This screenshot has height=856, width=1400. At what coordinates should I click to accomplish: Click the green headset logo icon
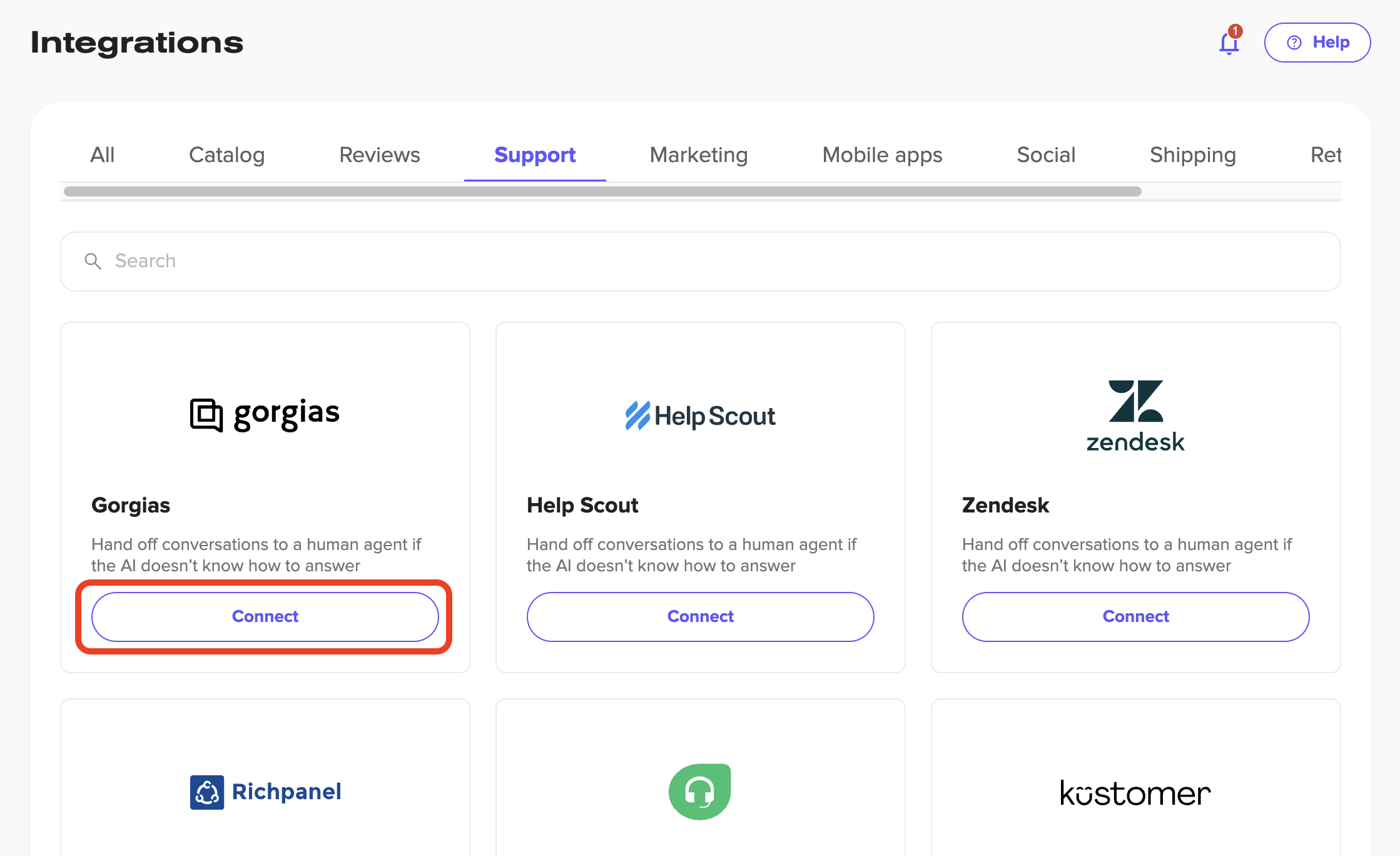tap(700, 792)
